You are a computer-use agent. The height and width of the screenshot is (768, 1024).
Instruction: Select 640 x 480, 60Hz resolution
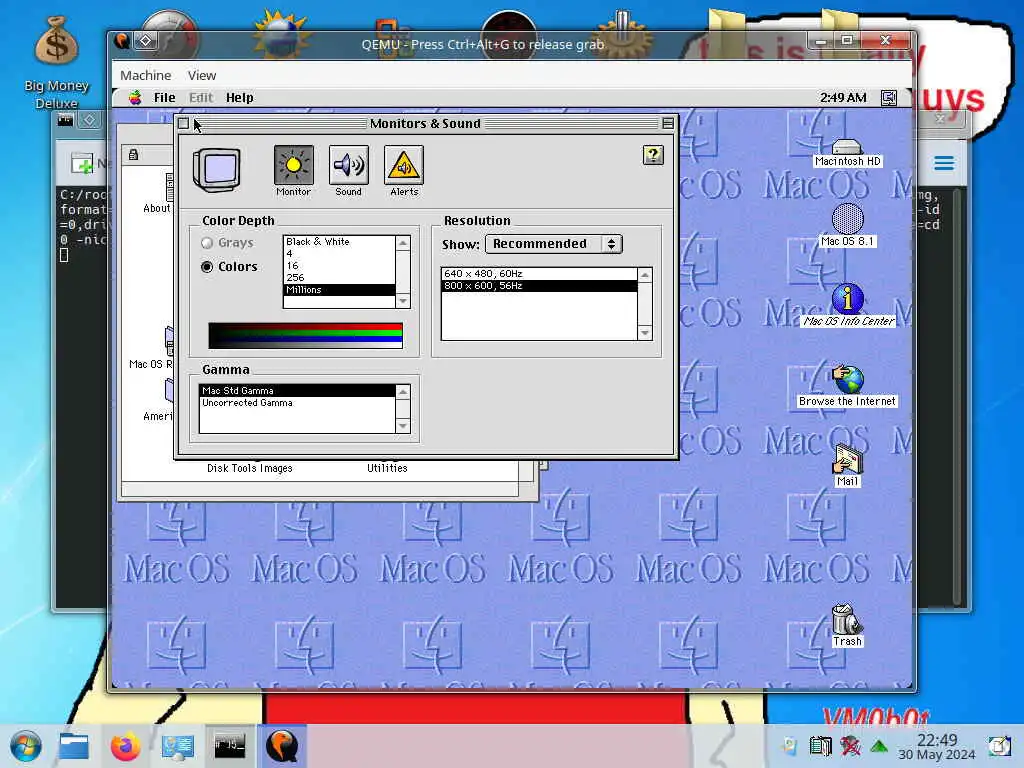539,274
